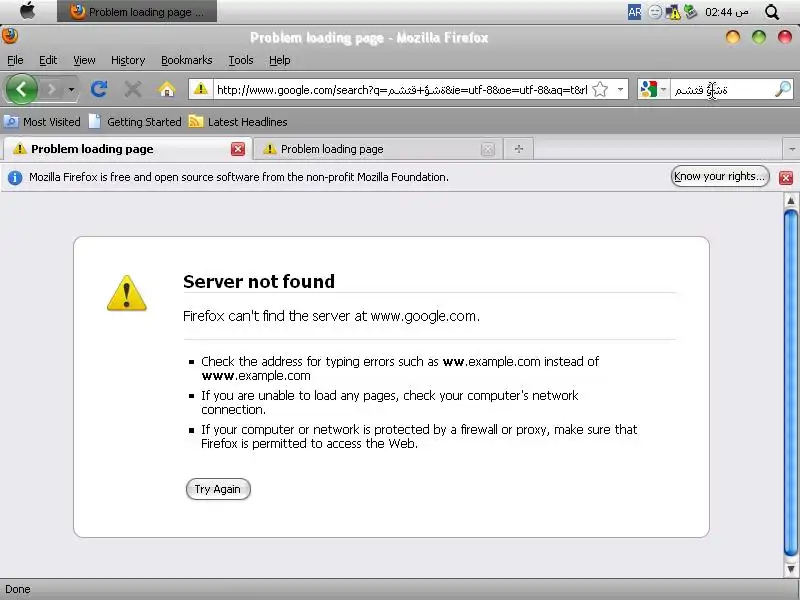Click into the Google search box
Image resolution: width=800 pixels, height=600 pixels.
coord(722,90)
